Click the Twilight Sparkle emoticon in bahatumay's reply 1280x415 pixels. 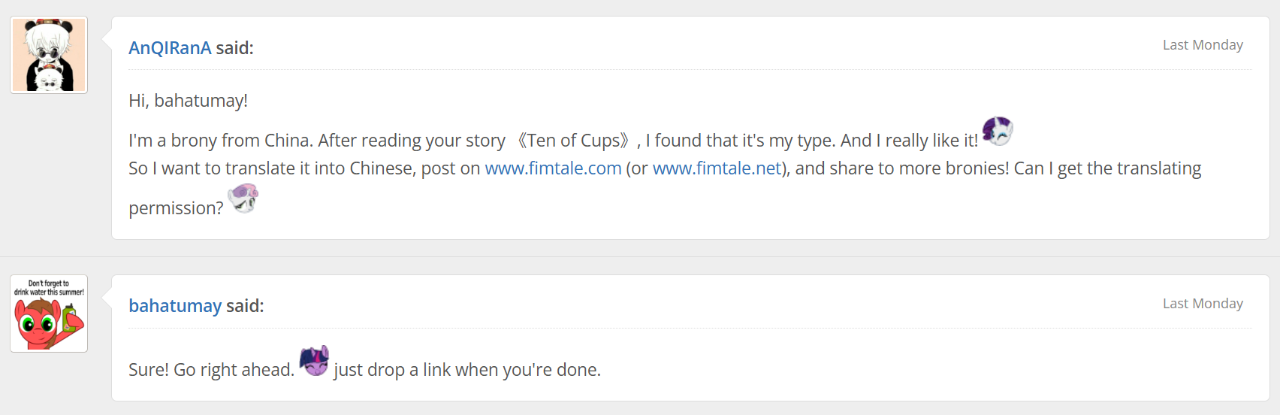point(314,361)
